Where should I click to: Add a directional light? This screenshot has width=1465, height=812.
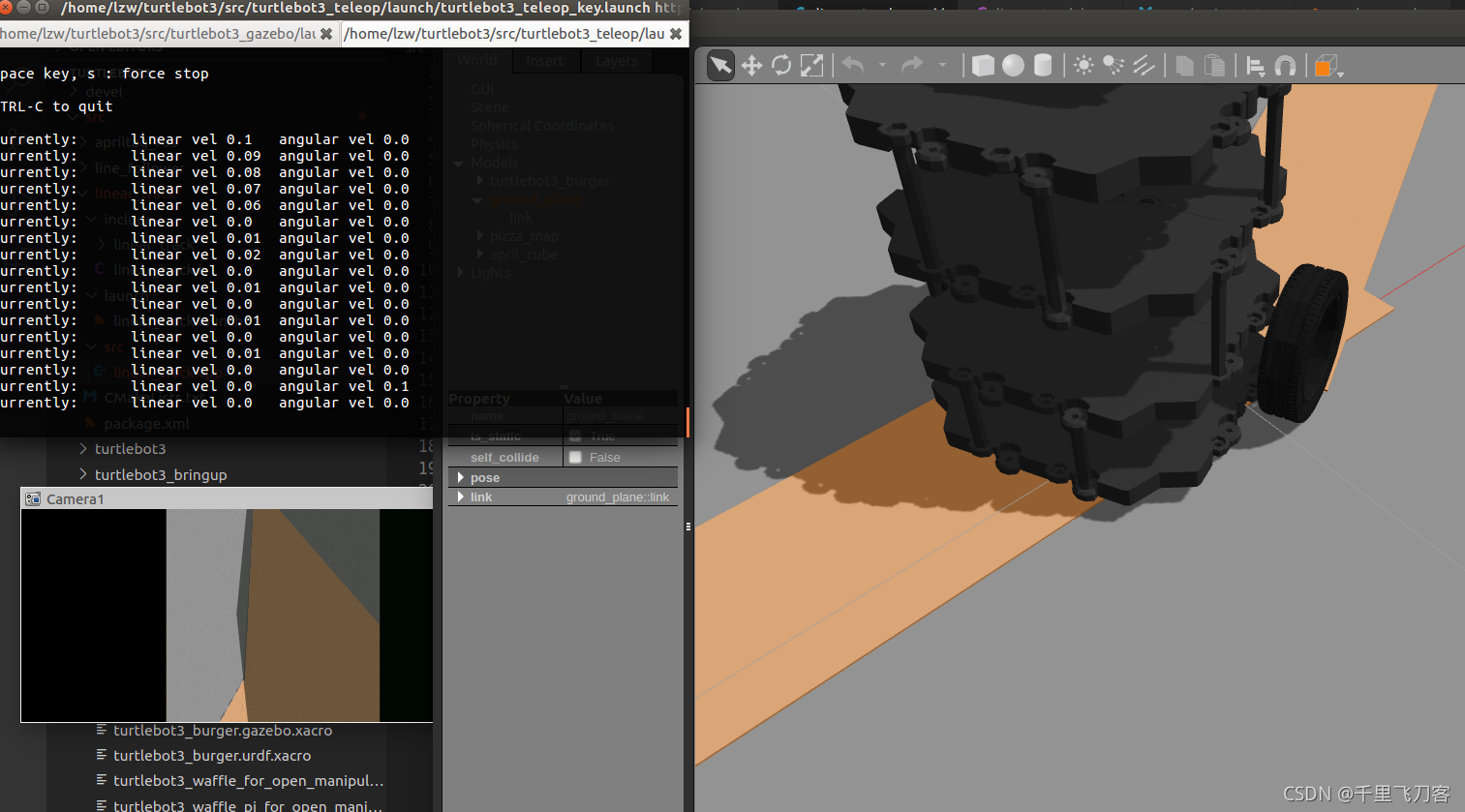1144,66
